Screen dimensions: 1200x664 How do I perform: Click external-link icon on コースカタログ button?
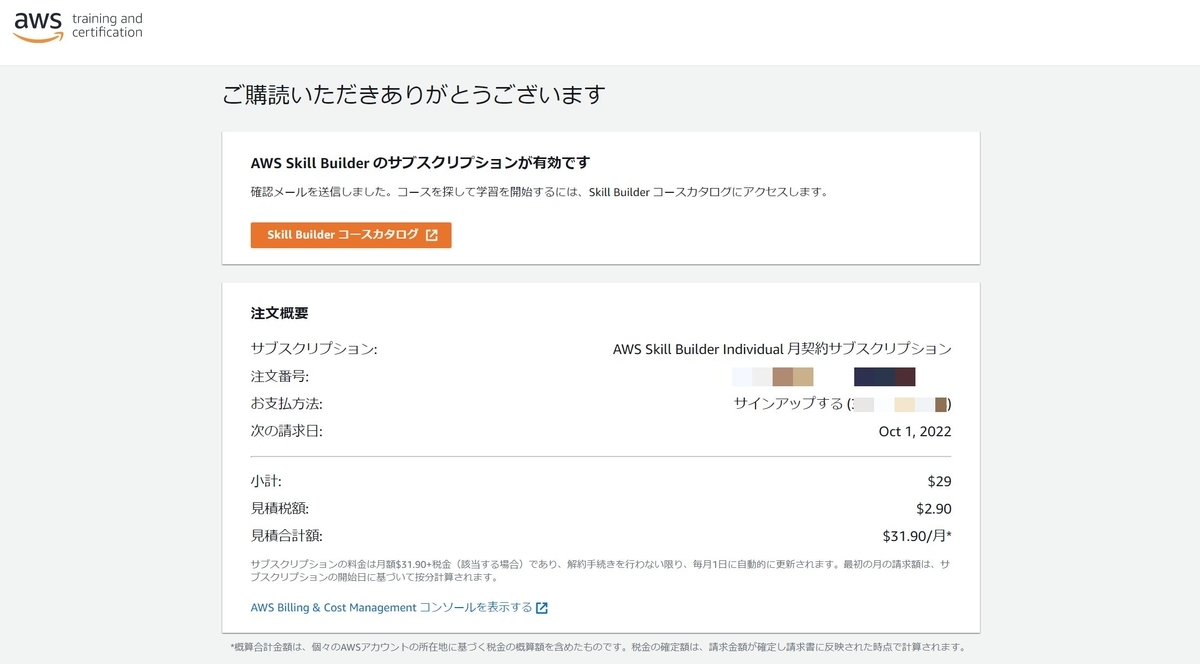coord(431,235)
